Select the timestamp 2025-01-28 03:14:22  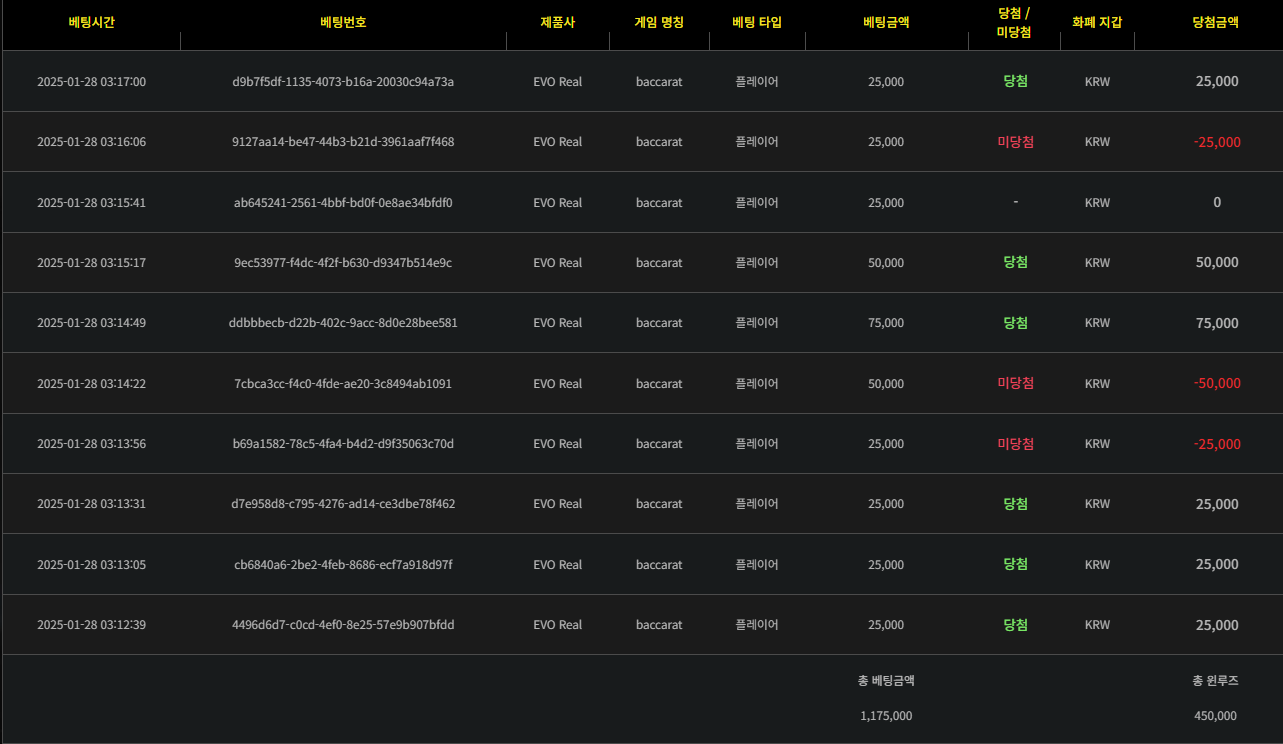point(91,384)
